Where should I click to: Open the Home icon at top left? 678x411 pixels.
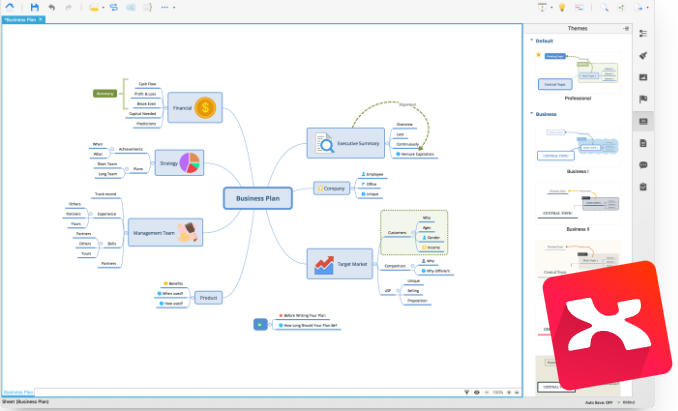click(10, 7)
